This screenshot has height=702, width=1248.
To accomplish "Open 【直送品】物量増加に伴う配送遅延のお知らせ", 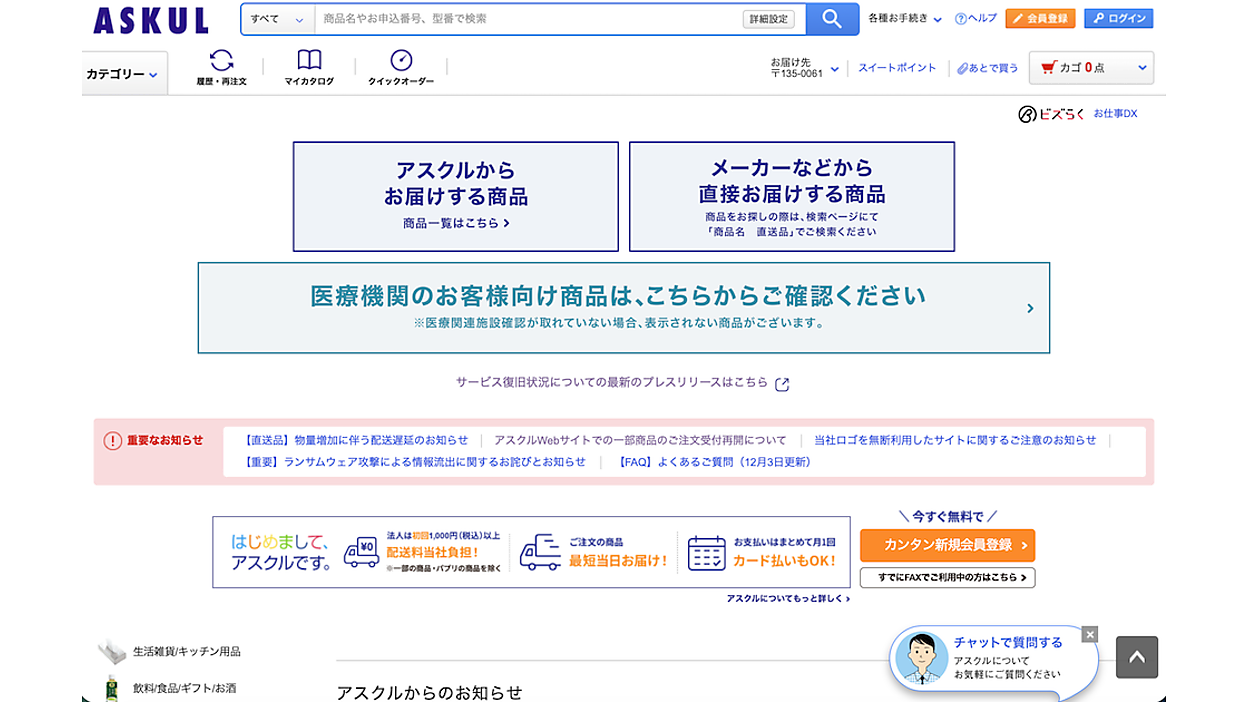I will [x=355, y=440].
